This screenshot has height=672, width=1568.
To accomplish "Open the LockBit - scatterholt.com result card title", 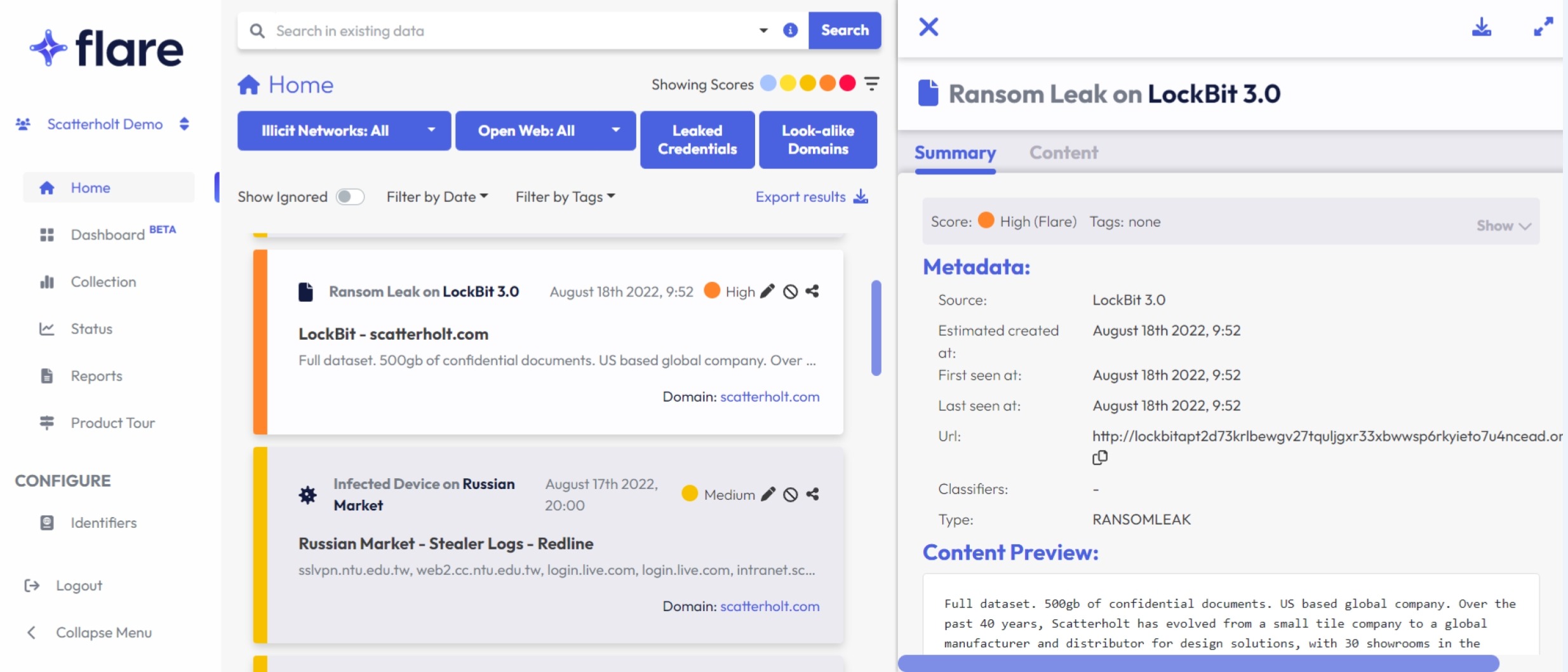I will 393,334.
